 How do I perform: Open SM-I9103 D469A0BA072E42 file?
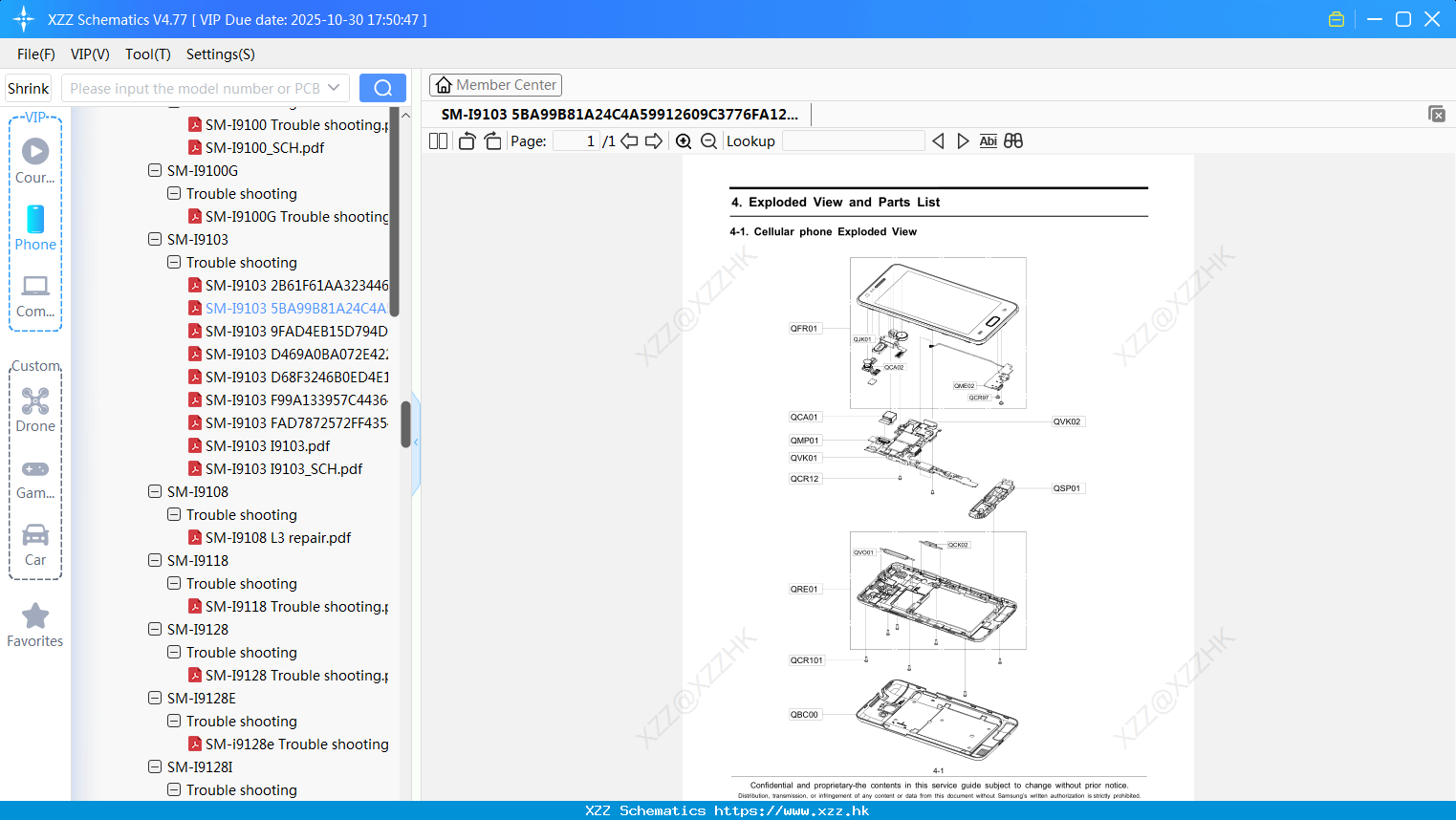coord(289,355)
